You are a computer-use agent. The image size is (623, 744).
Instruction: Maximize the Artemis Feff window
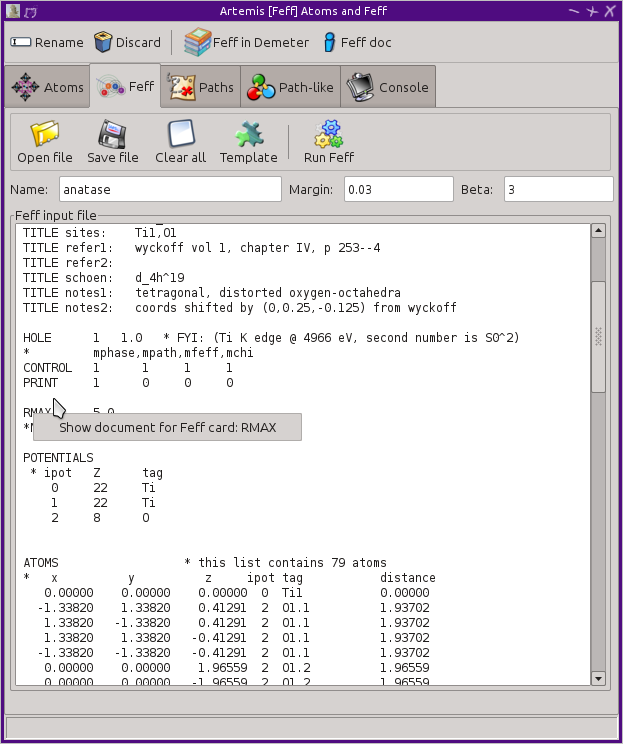coord(592,11)
